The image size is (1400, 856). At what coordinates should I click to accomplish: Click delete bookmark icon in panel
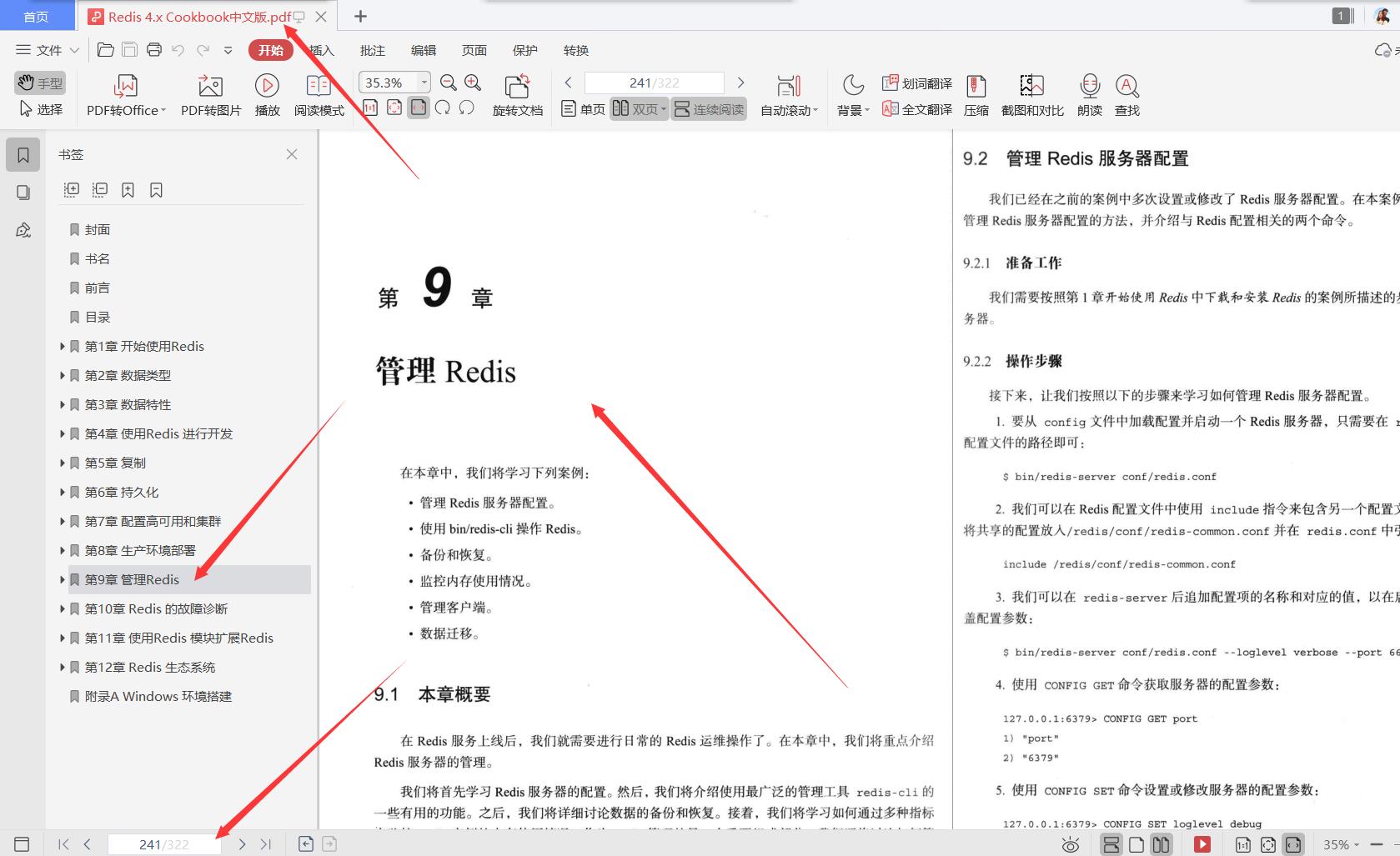tap(156, 190)
